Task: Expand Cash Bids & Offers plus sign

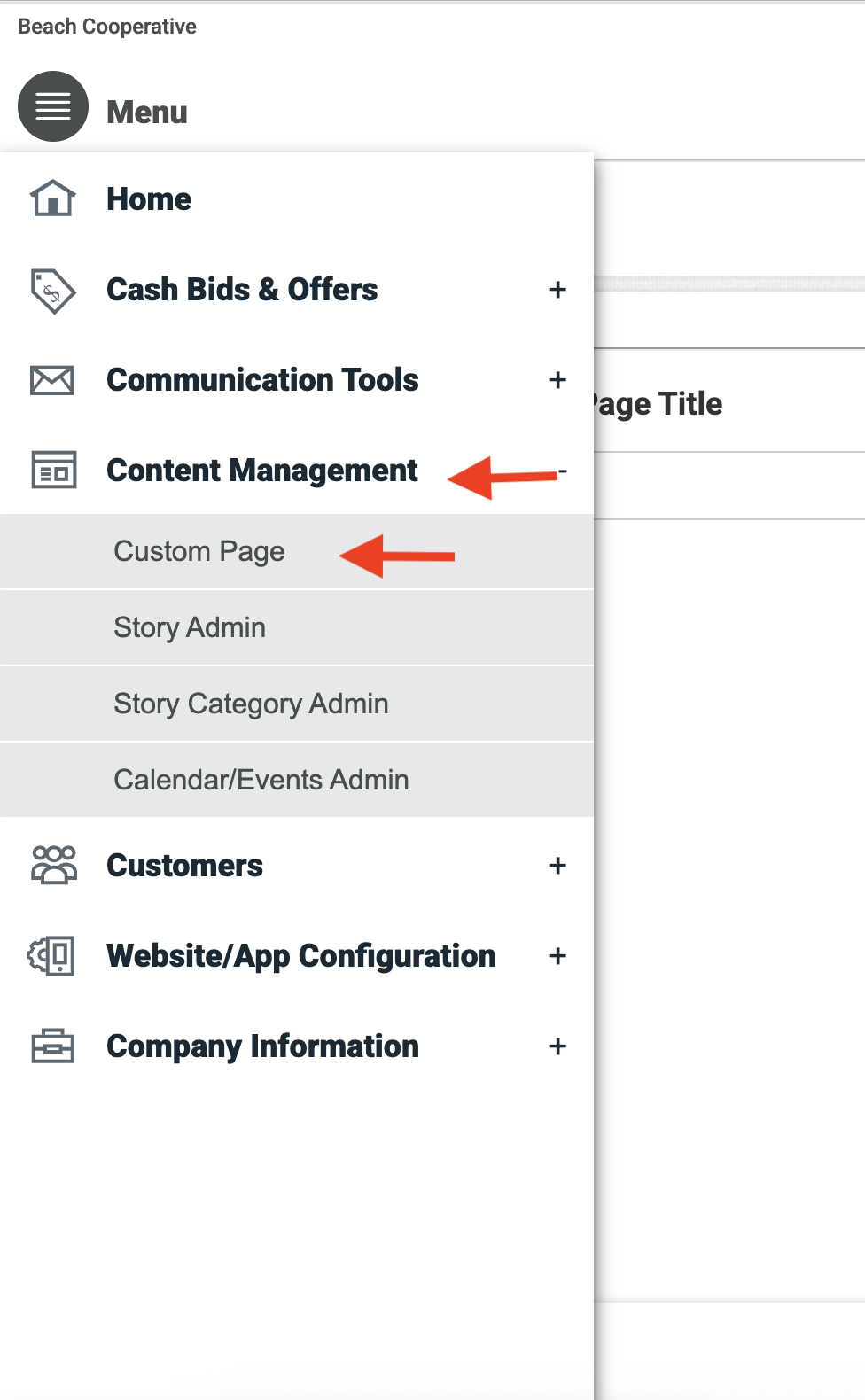Action: click(557, 290)
